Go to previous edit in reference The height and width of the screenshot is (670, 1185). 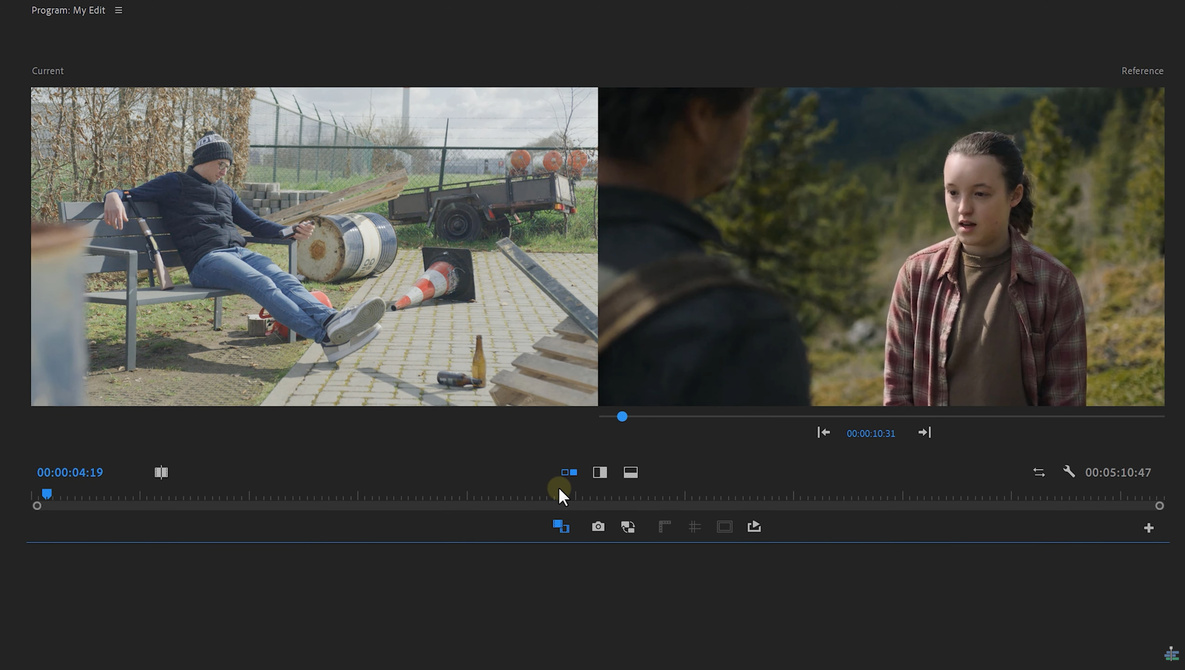(x=823, y=433)
